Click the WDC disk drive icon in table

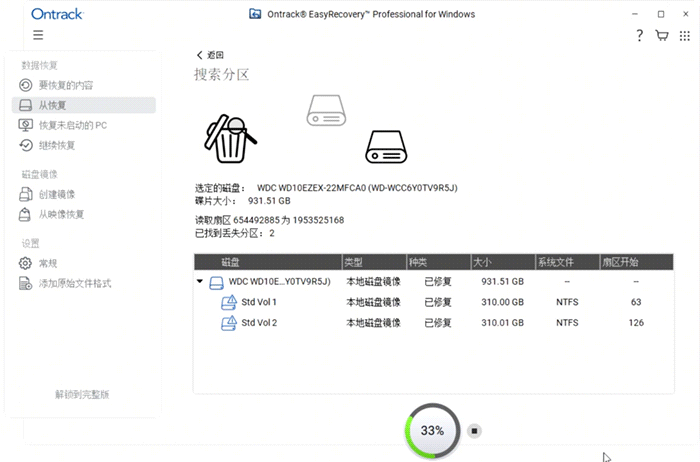coord(217,283)
